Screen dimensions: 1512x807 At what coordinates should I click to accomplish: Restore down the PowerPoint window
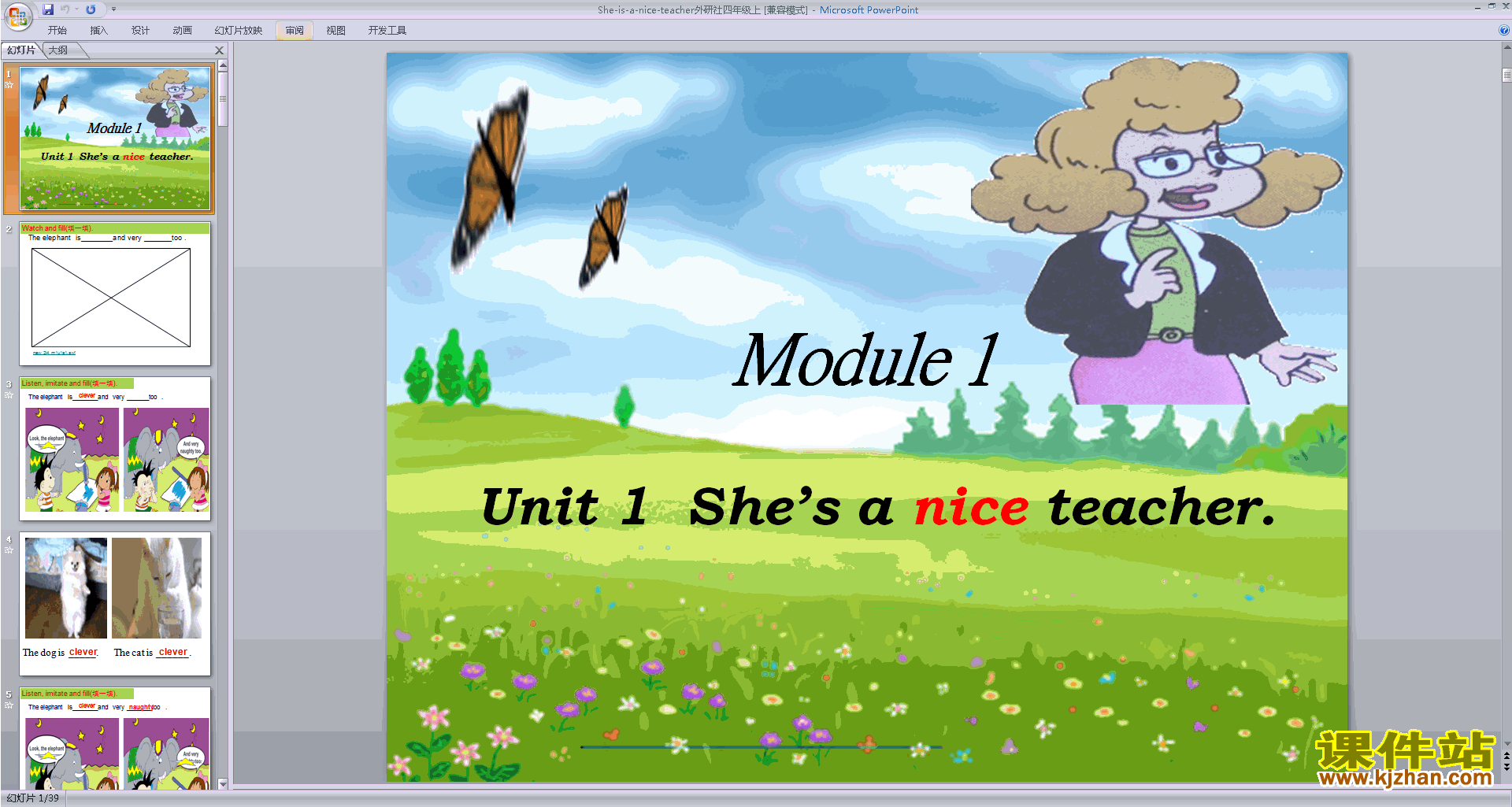pyautogui.click(x=1492, y=6)
